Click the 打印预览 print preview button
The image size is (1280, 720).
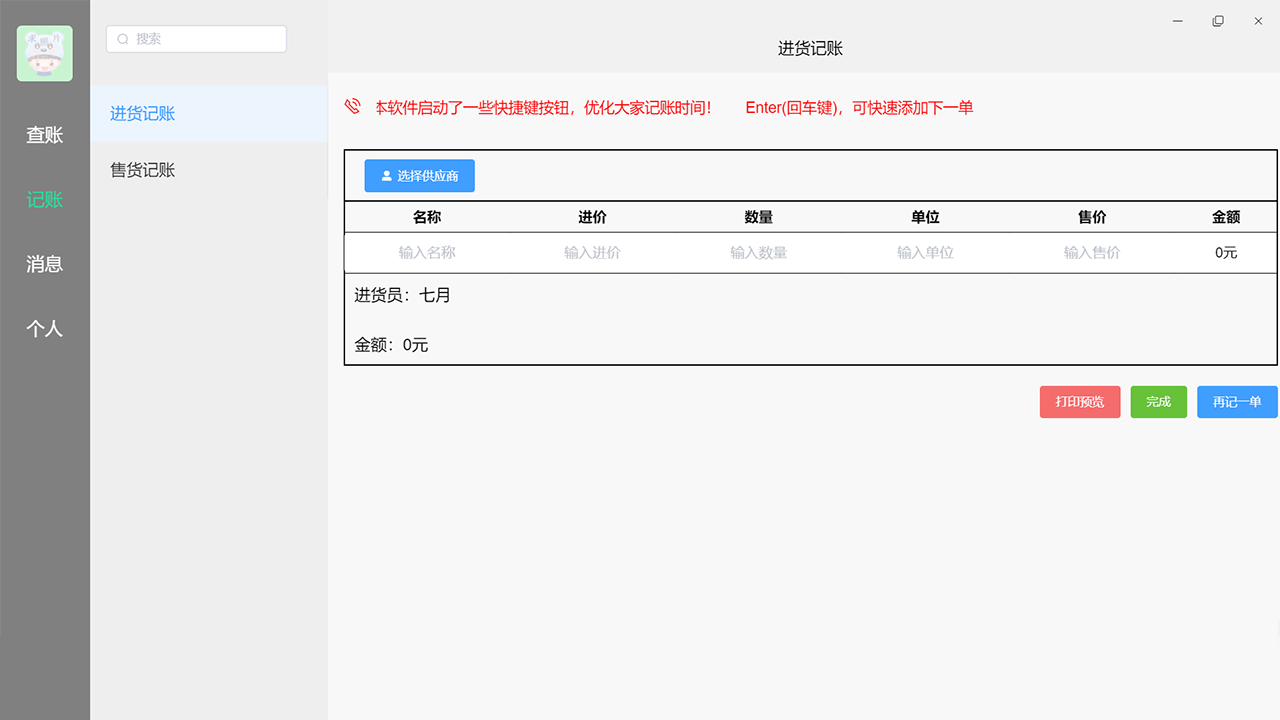point(1080,401)
